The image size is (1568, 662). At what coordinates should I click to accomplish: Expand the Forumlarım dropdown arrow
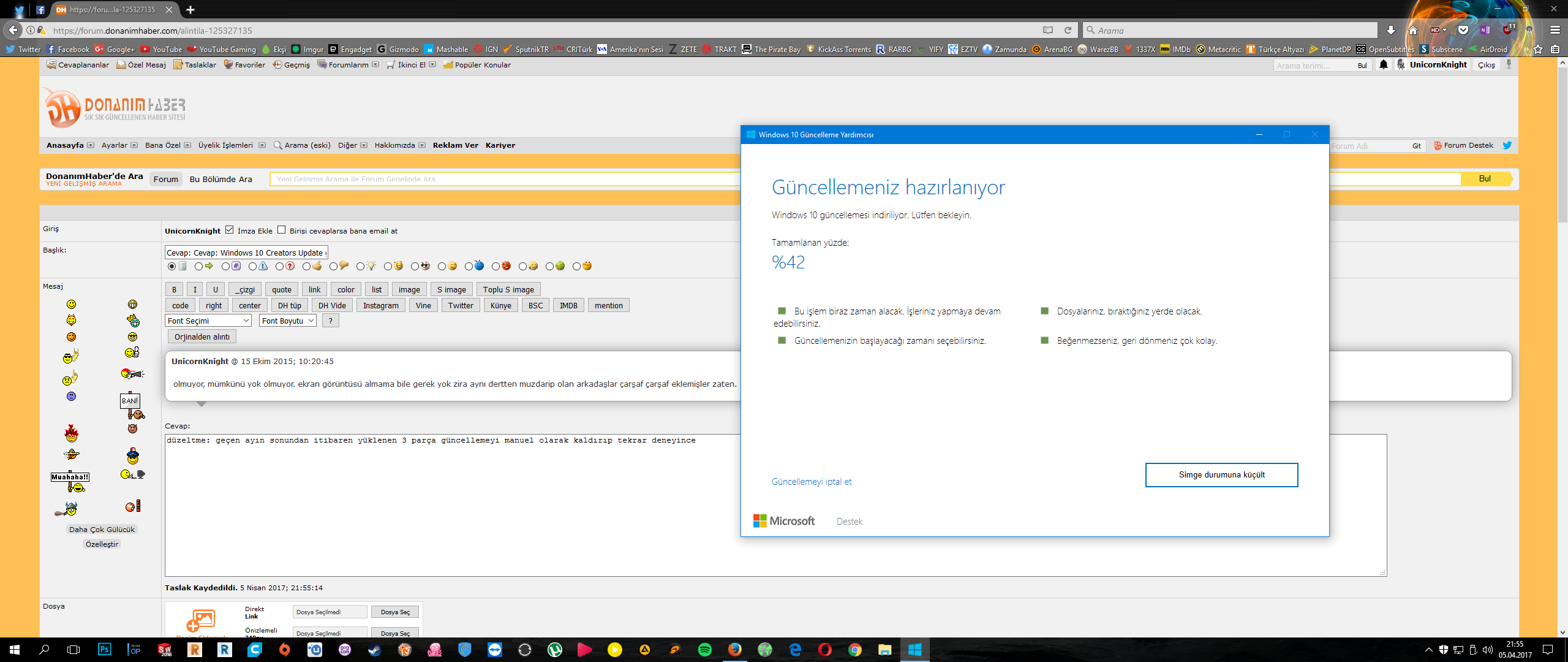point(375,64)
